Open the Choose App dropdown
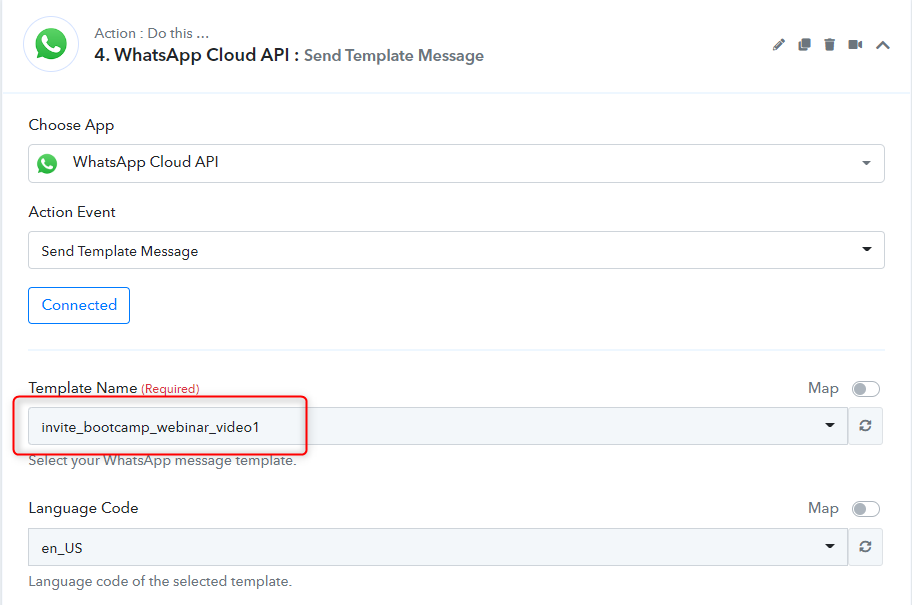This screenshot has height=605, width=912. 456,163
